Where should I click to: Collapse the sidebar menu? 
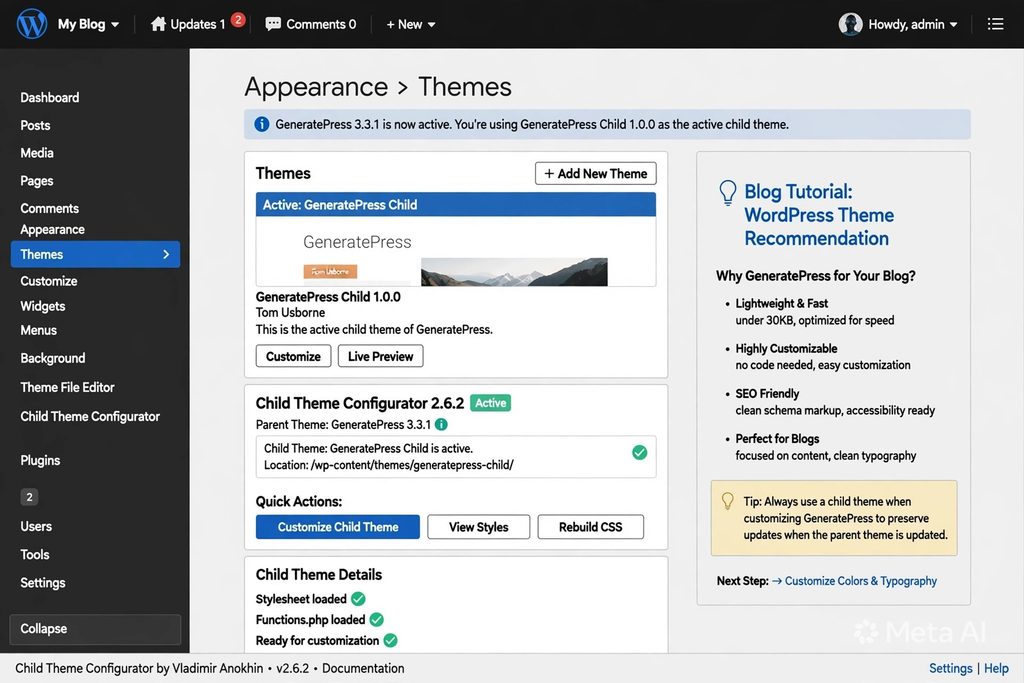click(x=95, y=629)
